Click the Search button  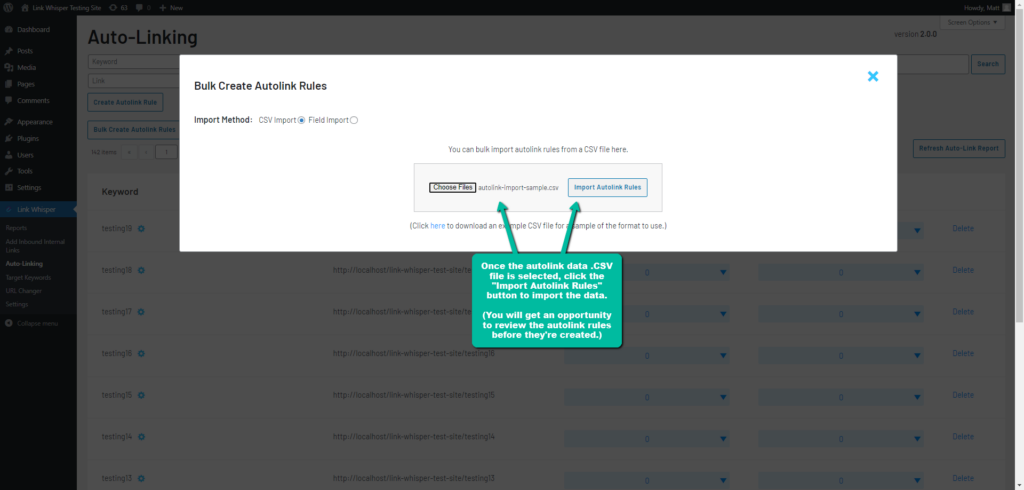tap(988, 64)
